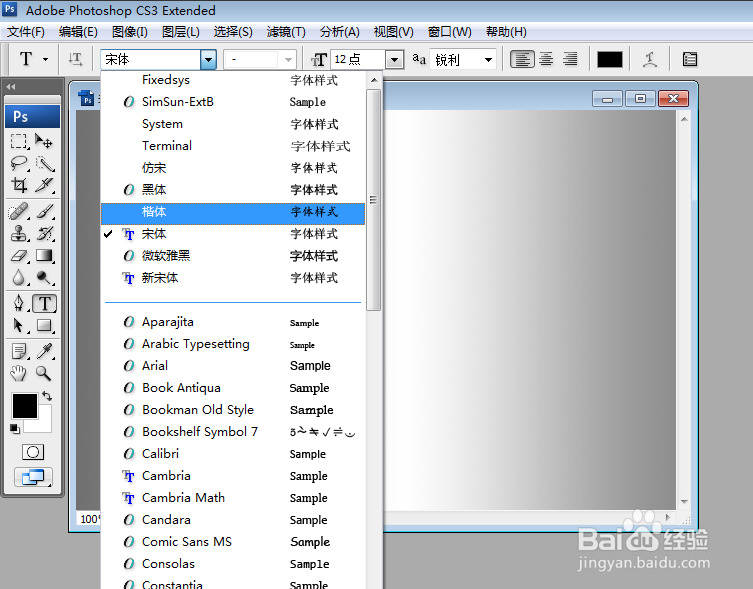The width and height of the screenshot is (753, 589).
Task: Open the 滤镜(T) menu
Action: (x=286, y=32)
